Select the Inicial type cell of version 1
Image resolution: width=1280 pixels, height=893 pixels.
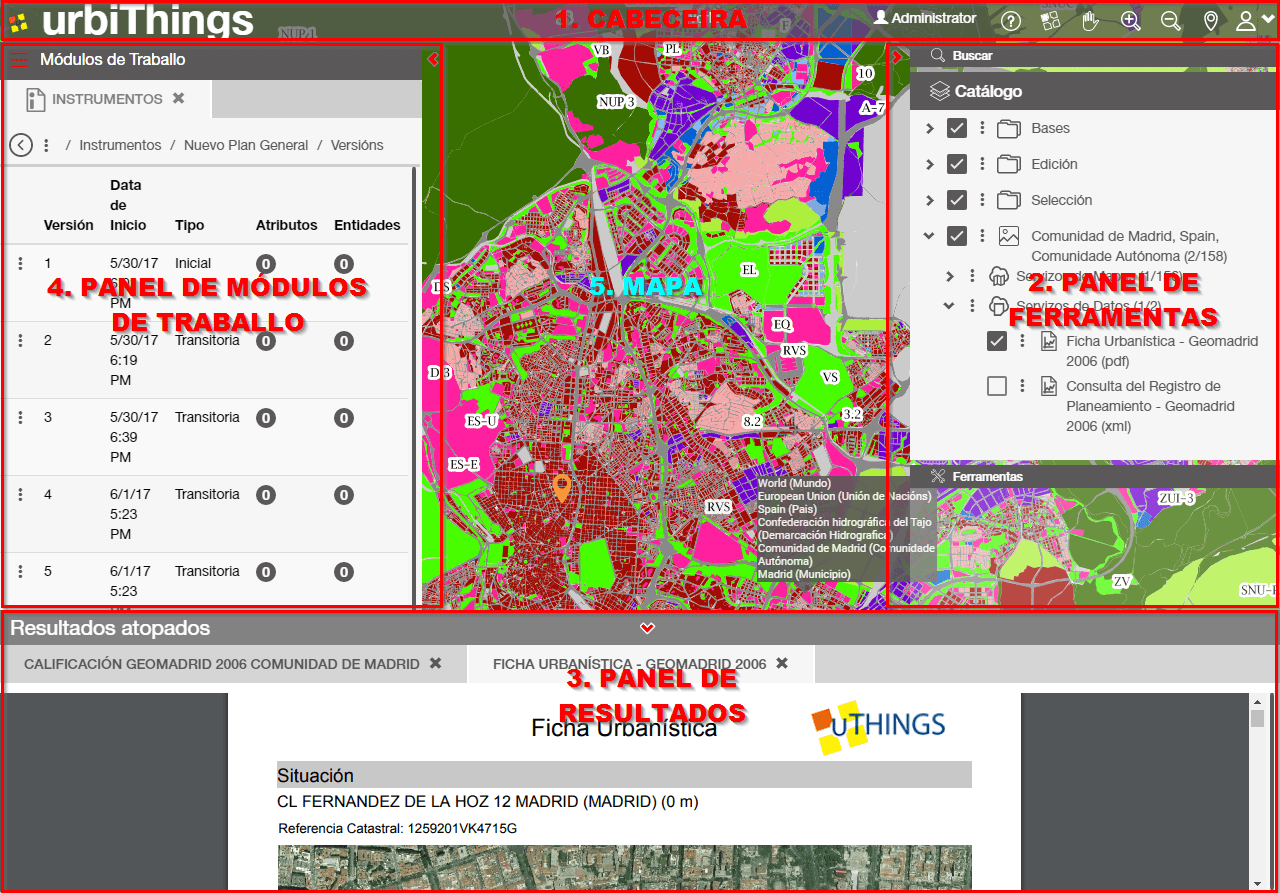pos(193,263)
